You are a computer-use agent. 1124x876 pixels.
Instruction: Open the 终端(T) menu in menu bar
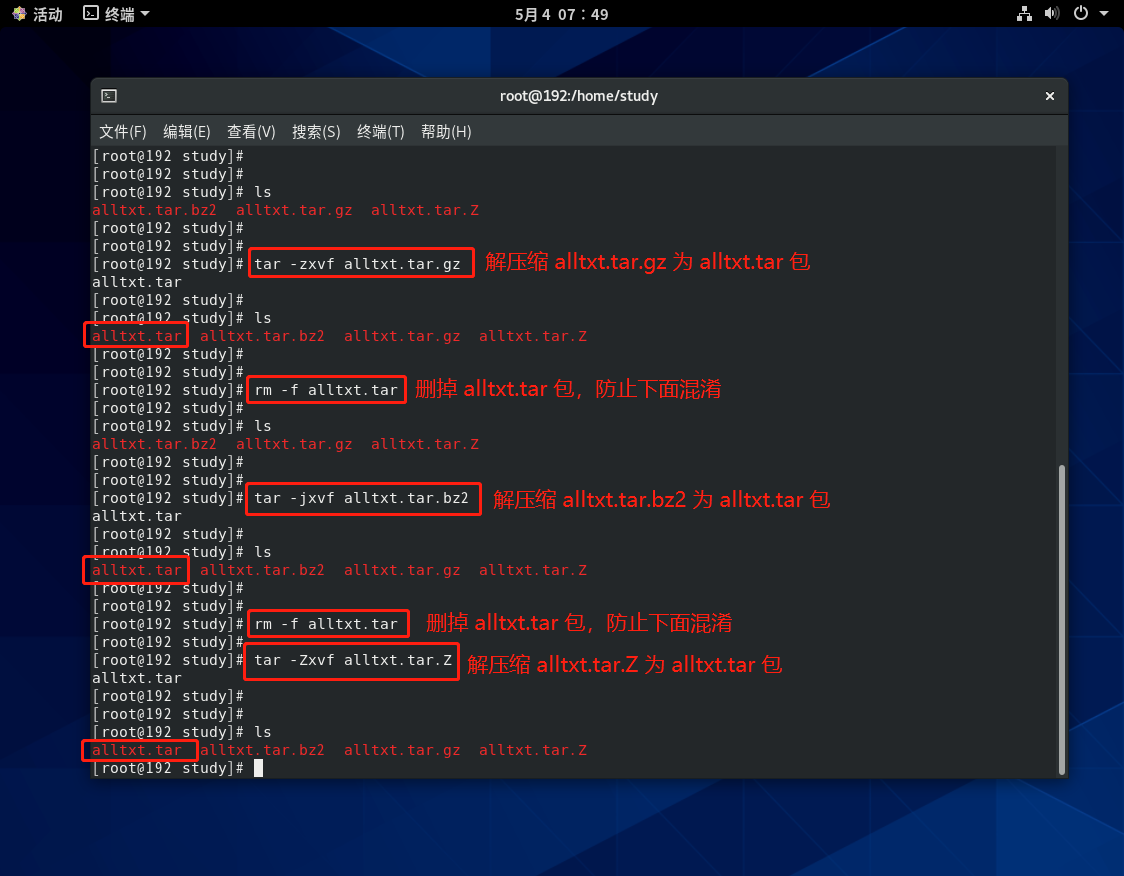(381, 132)
